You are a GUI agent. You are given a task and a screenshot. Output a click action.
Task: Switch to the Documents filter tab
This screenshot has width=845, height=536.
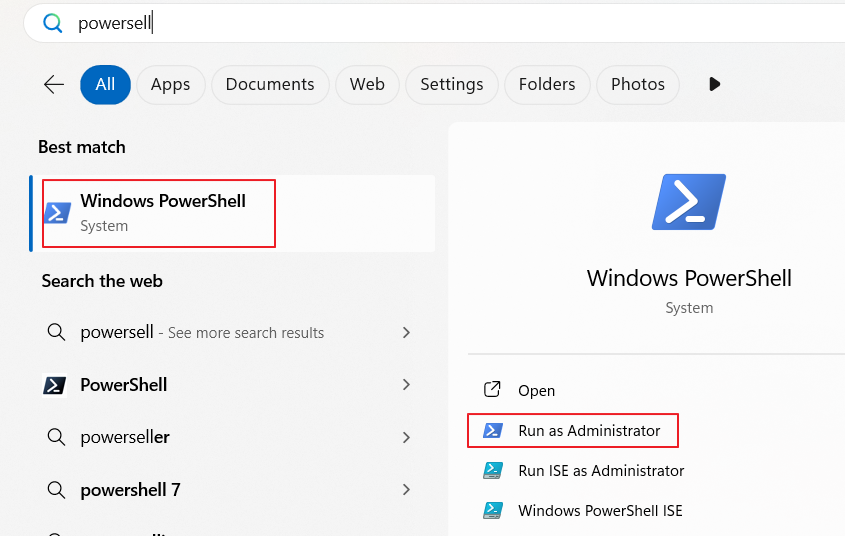tap(270, 85)
